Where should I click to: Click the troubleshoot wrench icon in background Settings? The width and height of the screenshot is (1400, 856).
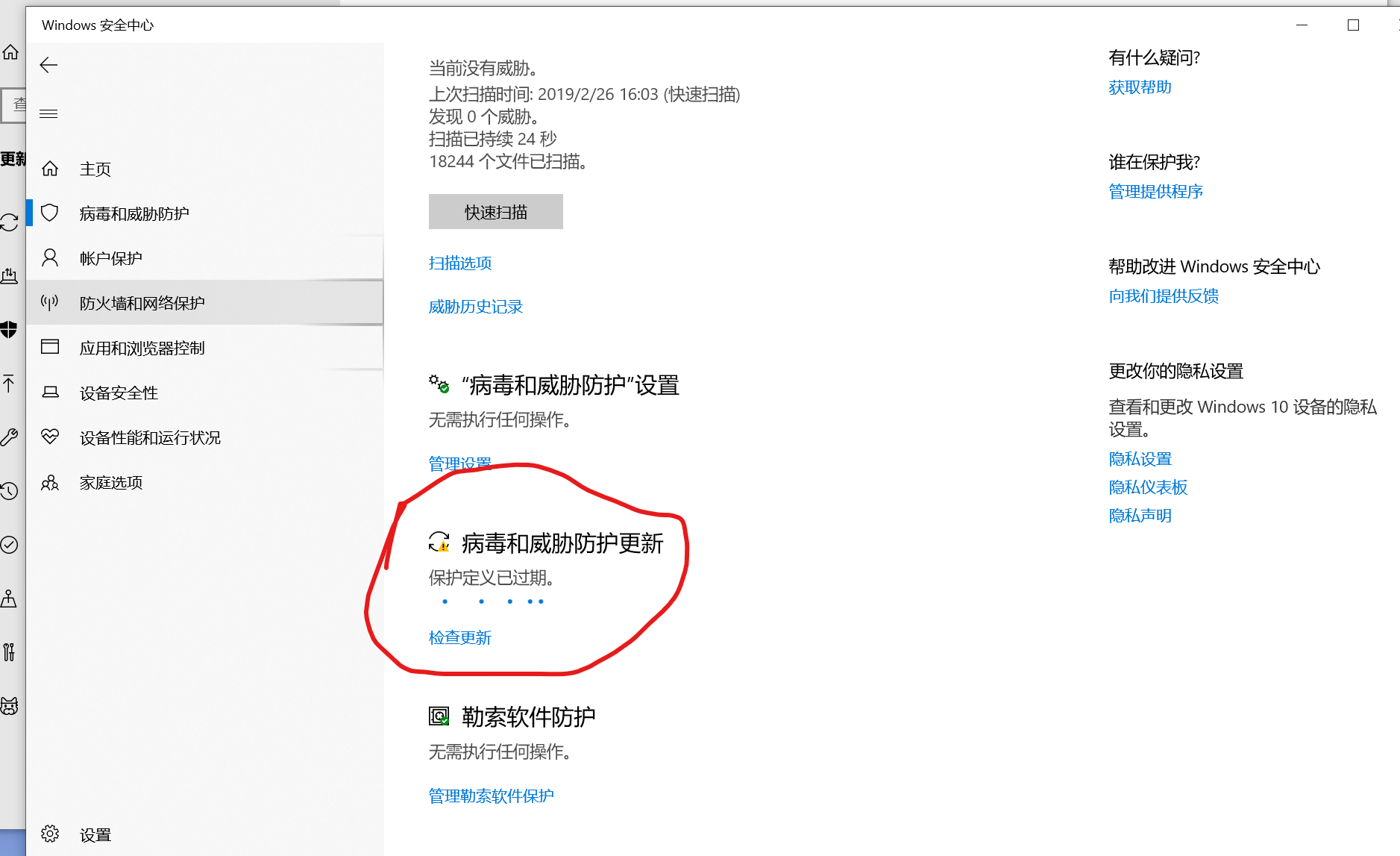(9, 437)
